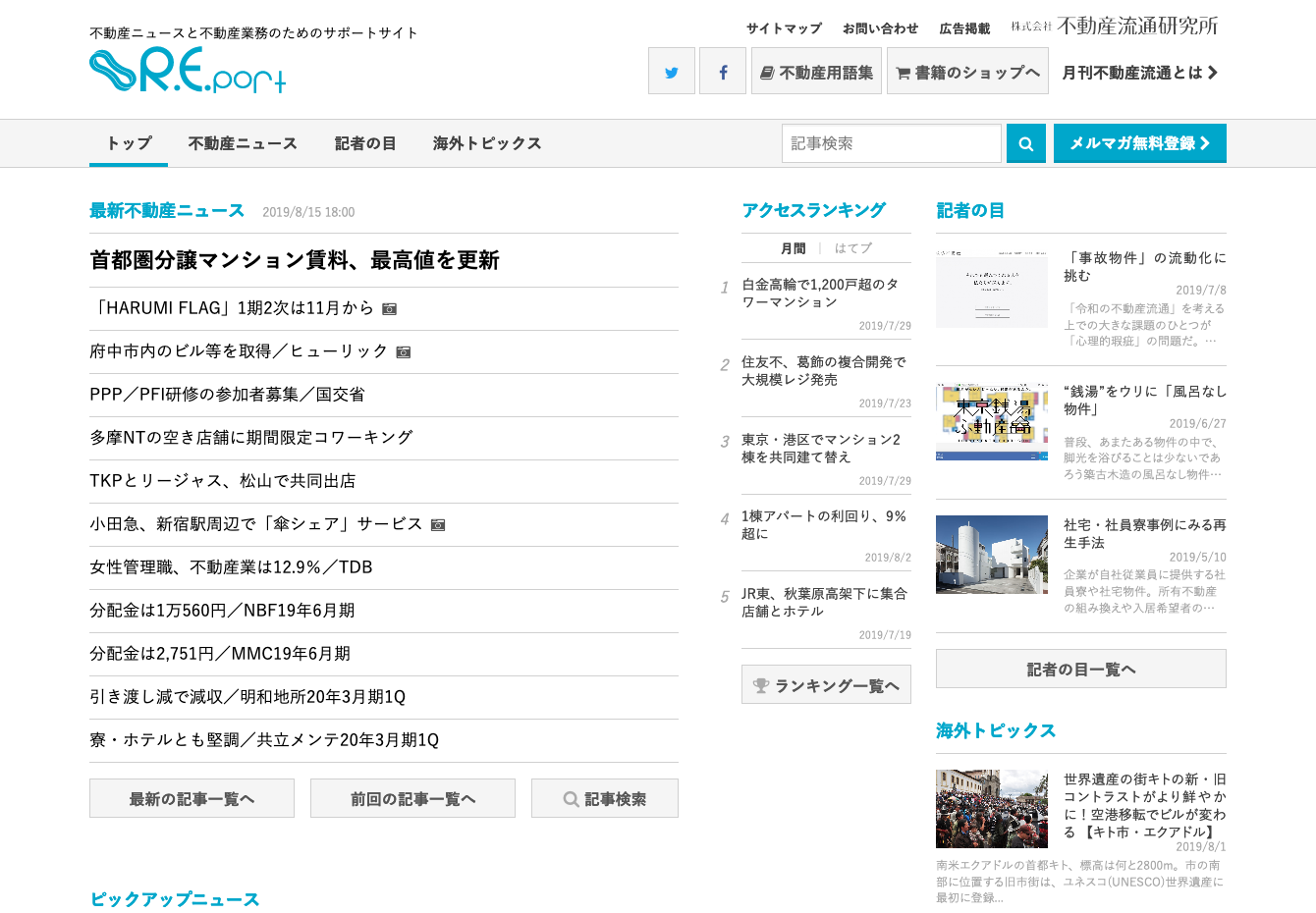Open ranking 5: JR東、秋葉原高架下
Image resolution: width=1316 pixels, height=913 pixels.
(x=824, y=603)
